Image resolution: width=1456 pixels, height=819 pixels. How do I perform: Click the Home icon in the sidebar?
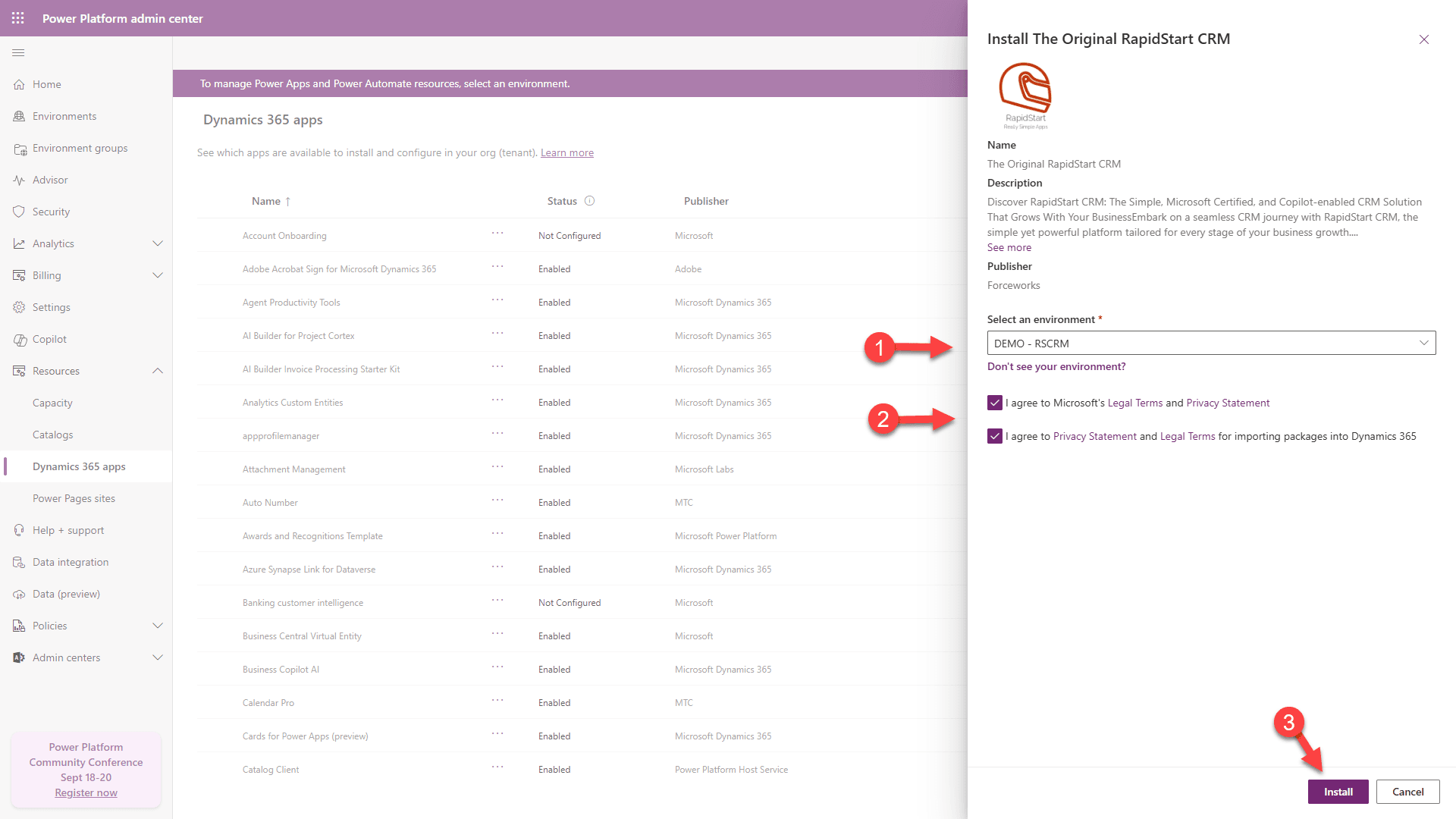click(20, 84)
